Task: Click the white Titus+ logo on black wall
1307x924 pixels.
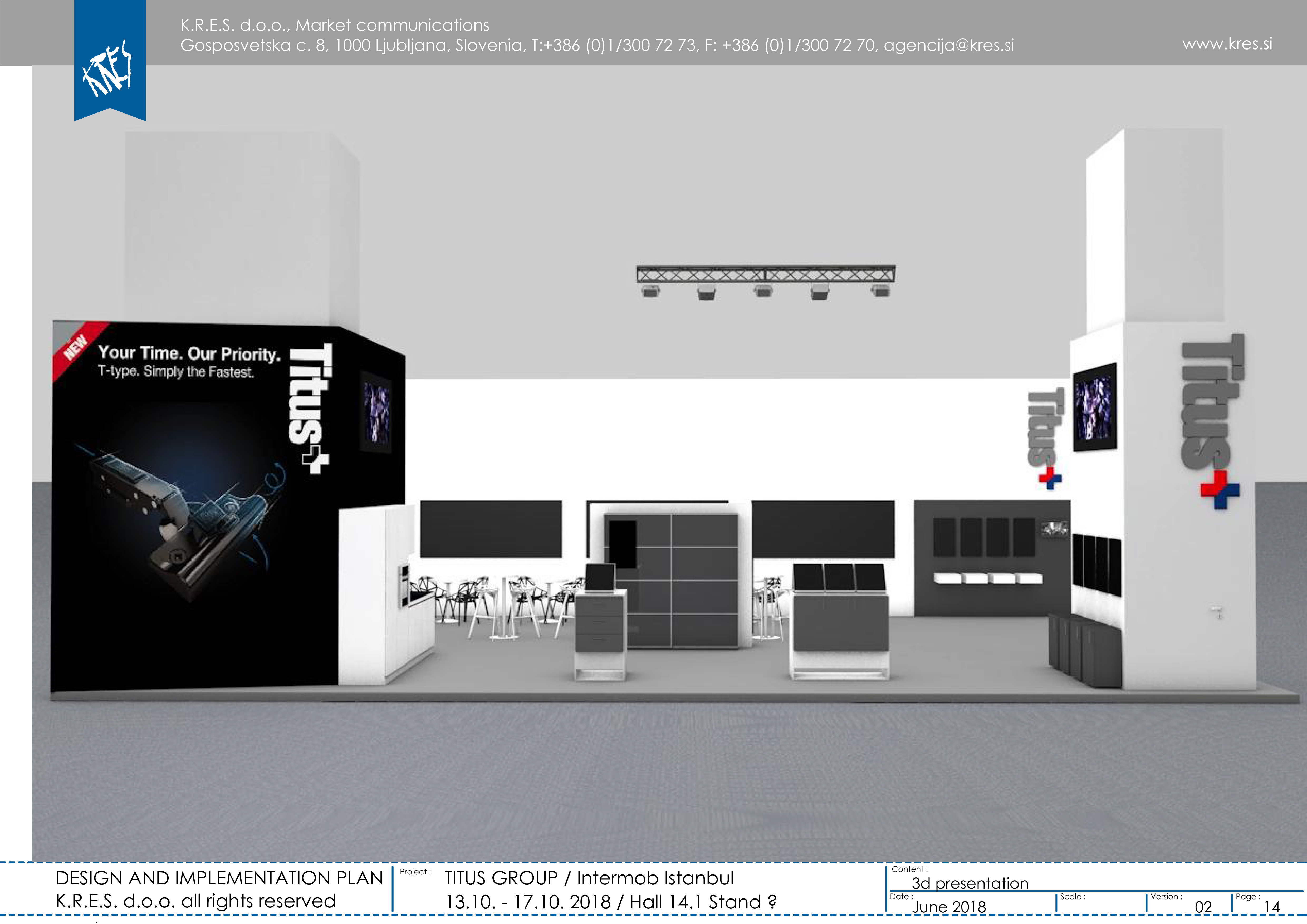Action: coord(310,408)
